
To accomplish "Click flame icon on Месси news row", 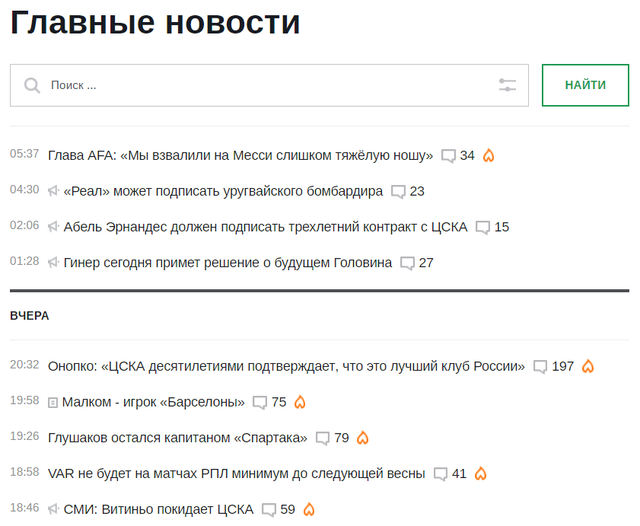I will click(x=489, y=155).
